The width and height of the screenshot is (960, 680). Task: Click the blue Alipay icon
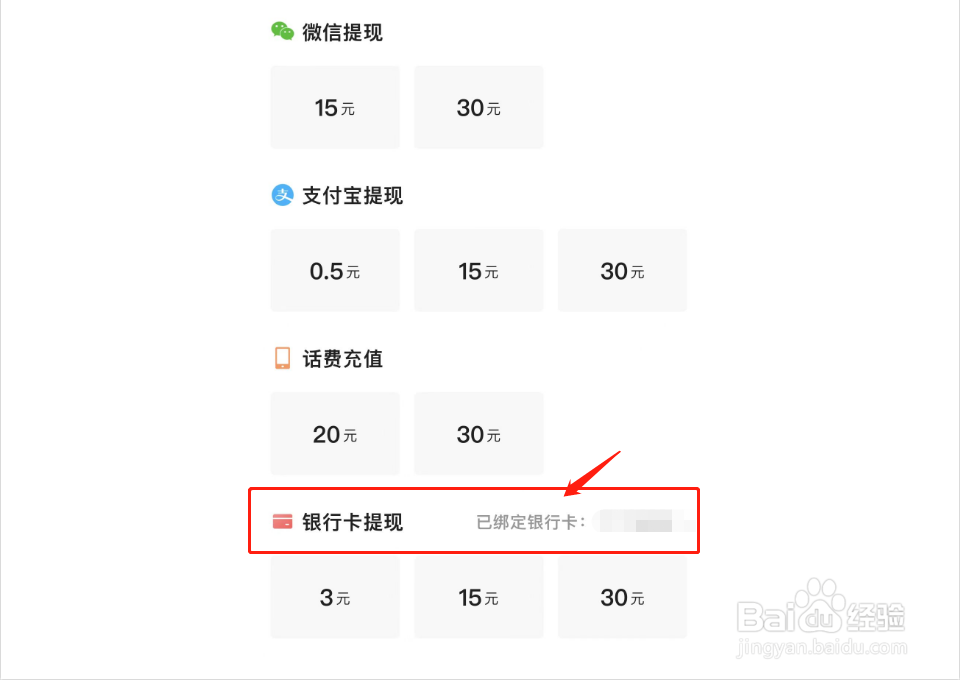pos(282,195)
